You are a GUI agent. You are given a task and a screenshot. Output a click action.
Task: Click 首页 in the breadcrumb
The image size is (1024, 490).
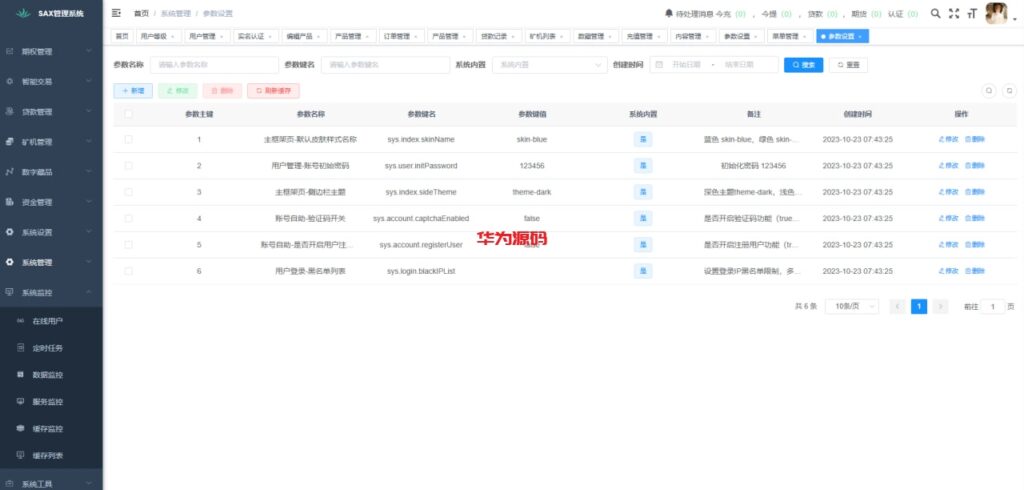(x=140, y=13)
